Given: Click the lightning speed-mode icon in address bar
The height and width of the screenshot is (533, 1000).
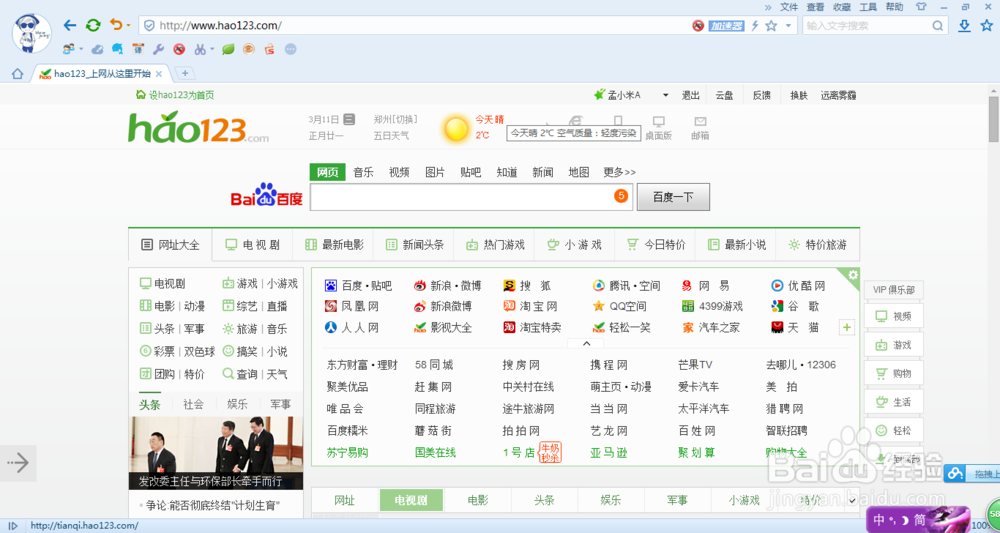Looking at the screenshot, I should (755, 26).
